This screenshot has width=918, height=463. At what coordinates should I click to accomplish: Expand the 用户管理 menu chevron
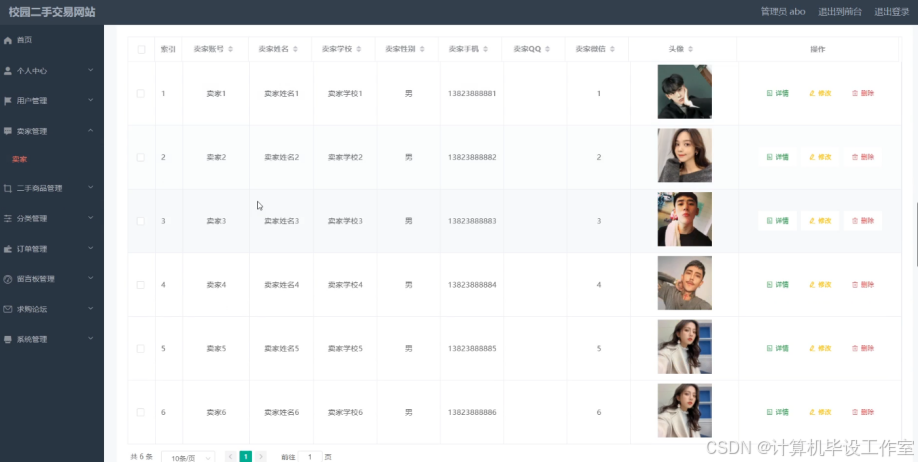pyautogui.click(x=91, y=100)
